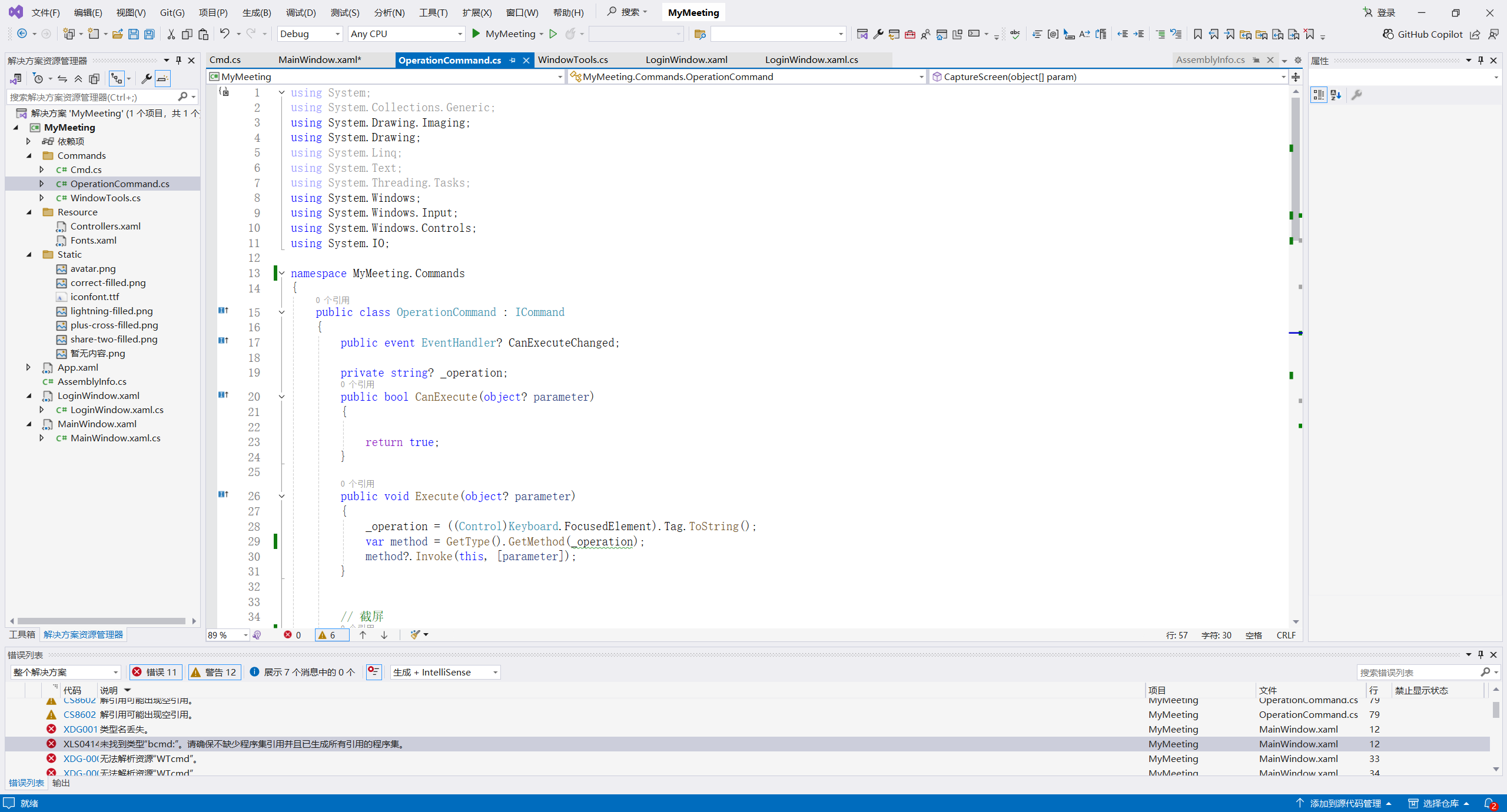This screenshot has height=812, width=1507.
Task: Click the Properties wrench icon in Solution Explorer
Action: coord(147,78)
